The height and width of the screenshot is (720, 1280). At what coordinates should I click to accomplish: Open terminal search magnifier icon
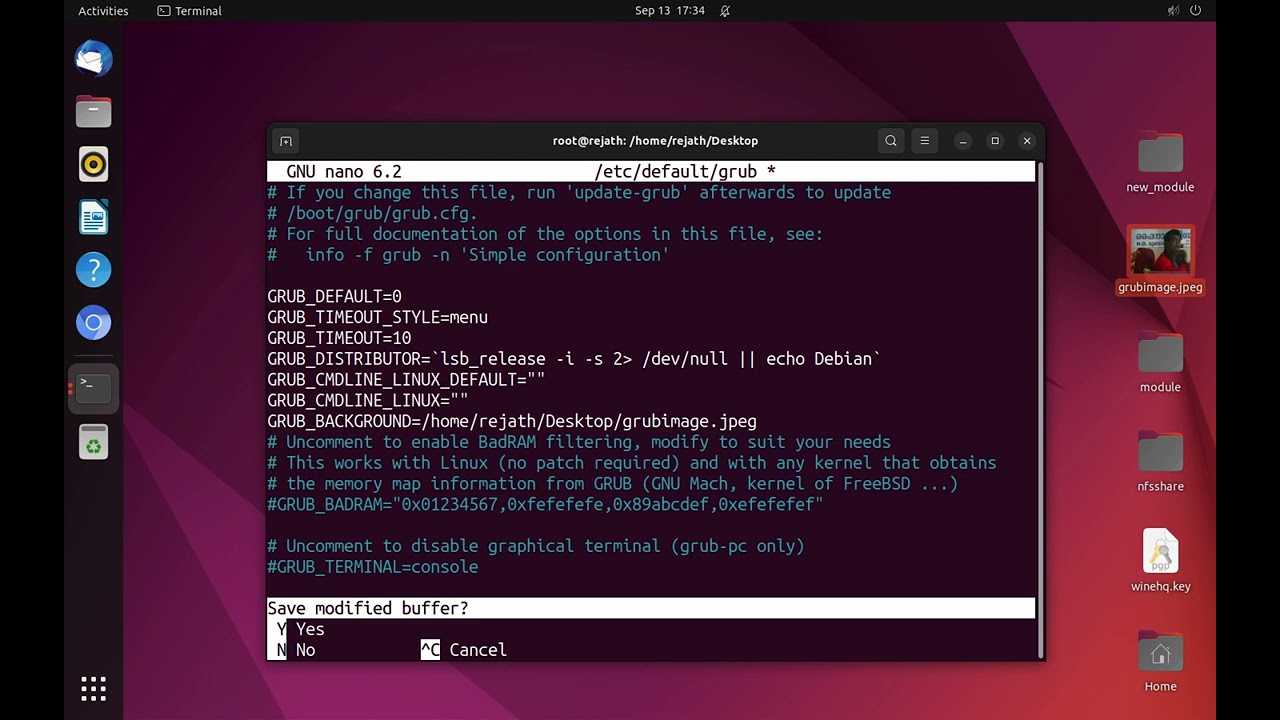tap(891, 141)
